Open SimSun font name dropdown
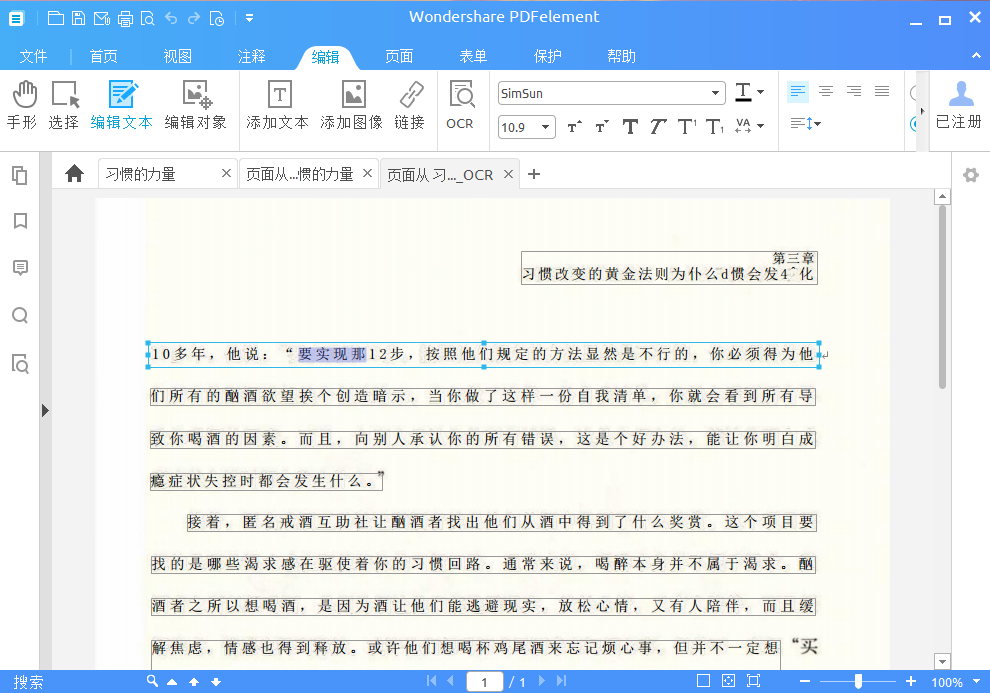The width and height of the screenshot is (990, 693). pyautogui.click(x=715, y=93)
